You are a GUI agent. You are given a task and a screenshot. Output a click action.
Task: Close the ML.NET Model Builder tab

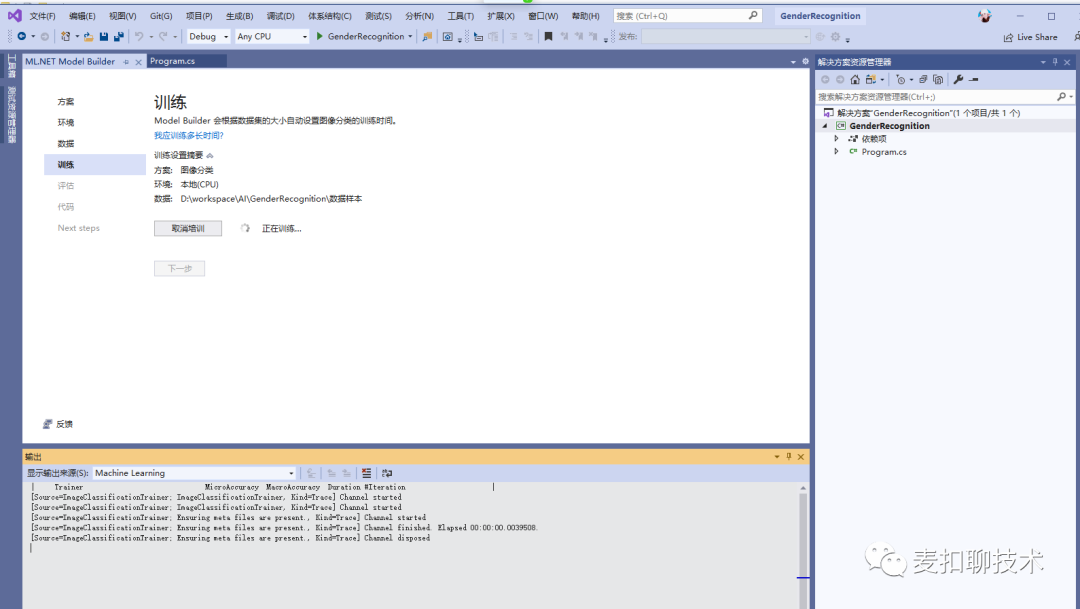[x=138, y=62]
